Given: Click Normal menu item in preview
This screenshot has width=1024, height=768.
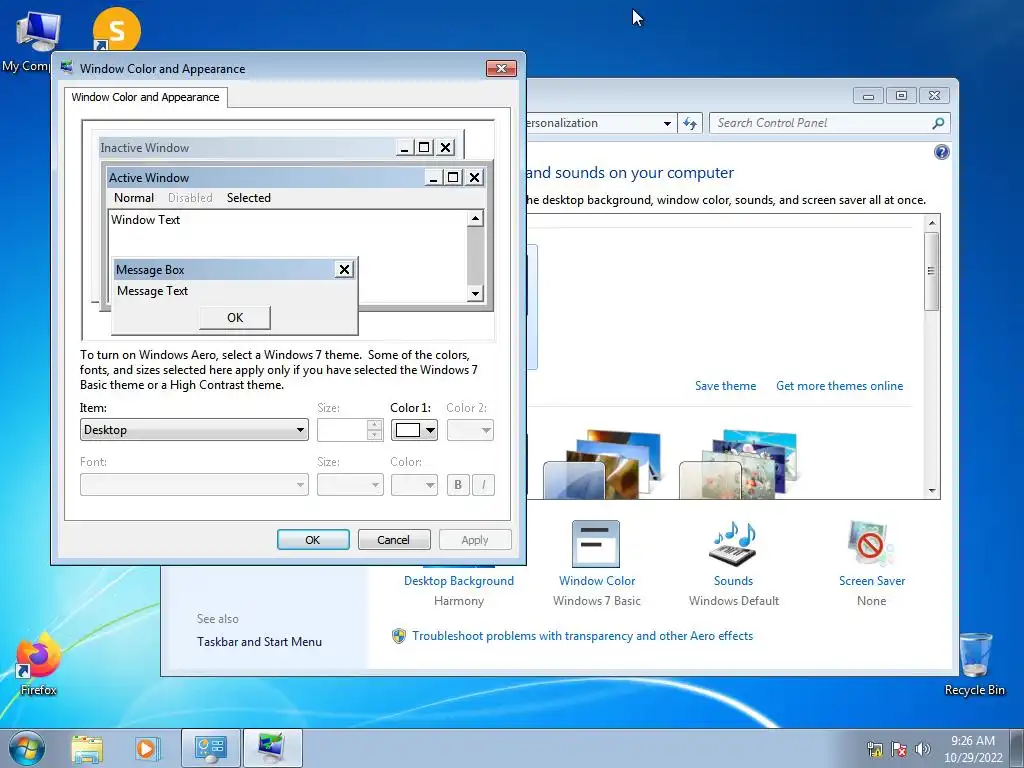Looking at the screenshot, I should click(134, 198).
